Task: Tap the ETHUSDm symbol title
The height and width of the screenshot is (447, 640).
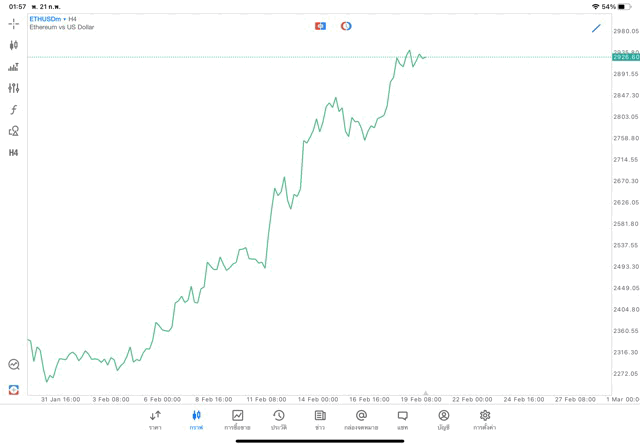Action: pos(45,19)
